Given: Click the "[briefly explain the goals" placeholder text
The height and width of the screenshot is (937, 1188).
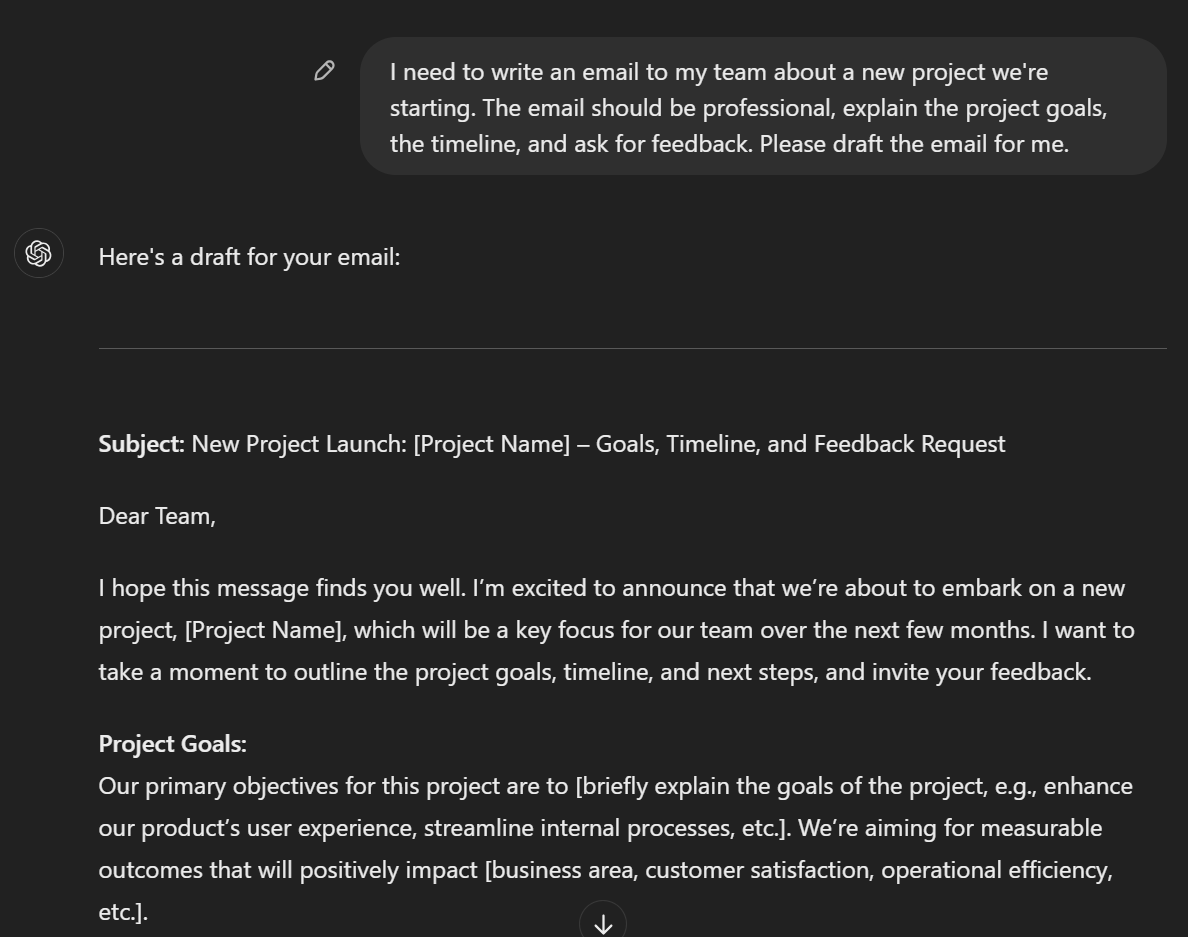Looking at the screenshot, I should pos(704,786).
